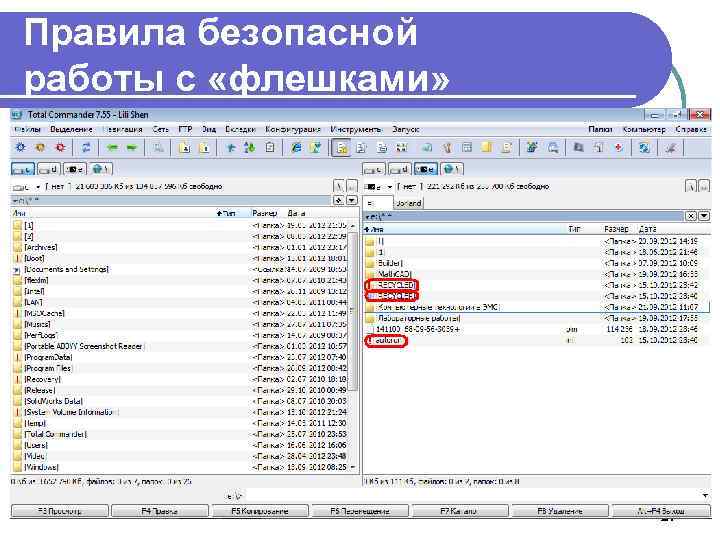
Task: Click the reread source blue arrows icon
Action: [86, 147]
